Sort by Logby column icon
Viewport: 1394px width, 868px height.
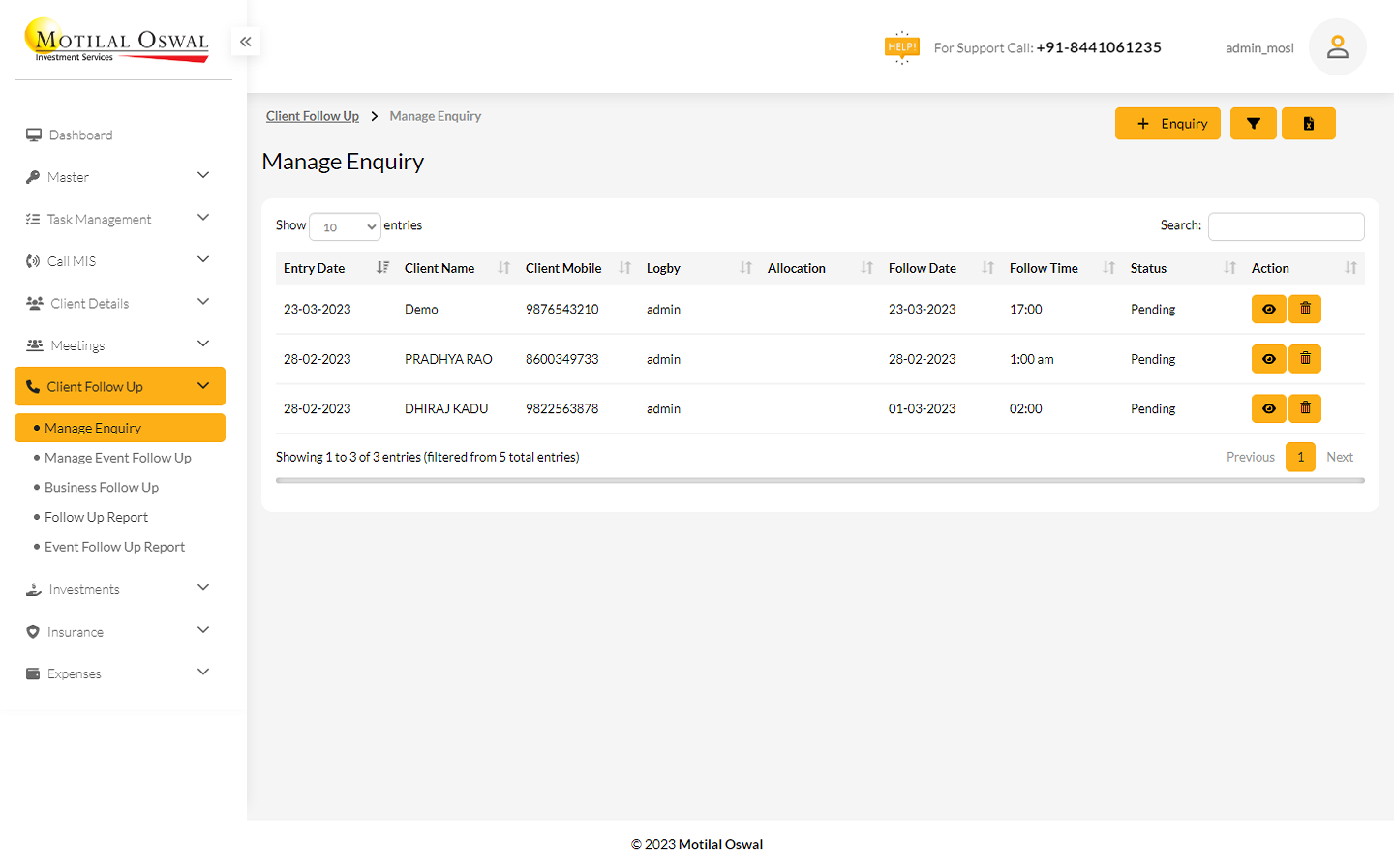click(x=745, y=268)
